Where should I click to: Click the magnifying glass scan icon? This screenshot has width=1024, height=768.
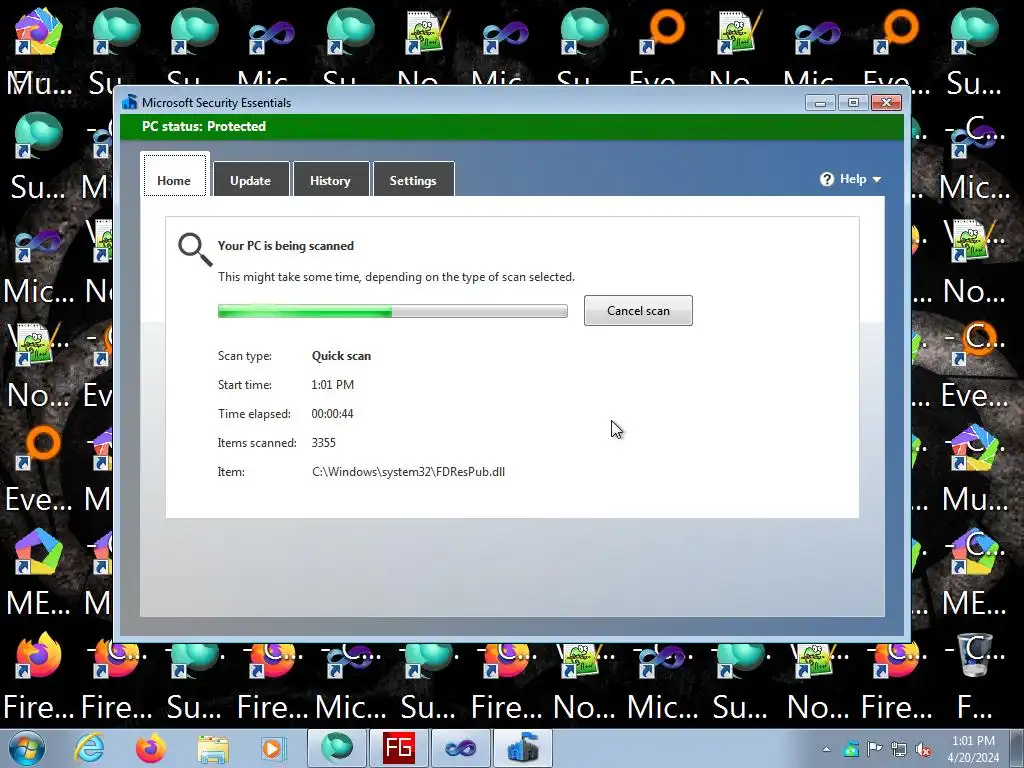click(195, 249)
